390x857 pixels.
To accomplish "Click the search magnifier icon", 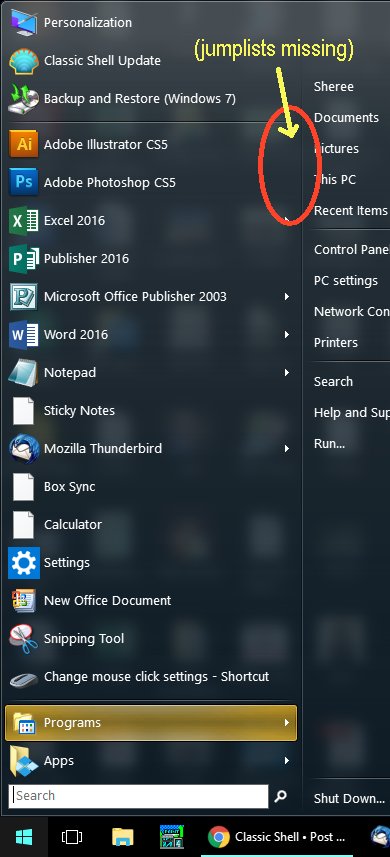I will pyautogui.click(x=281, y=796).
